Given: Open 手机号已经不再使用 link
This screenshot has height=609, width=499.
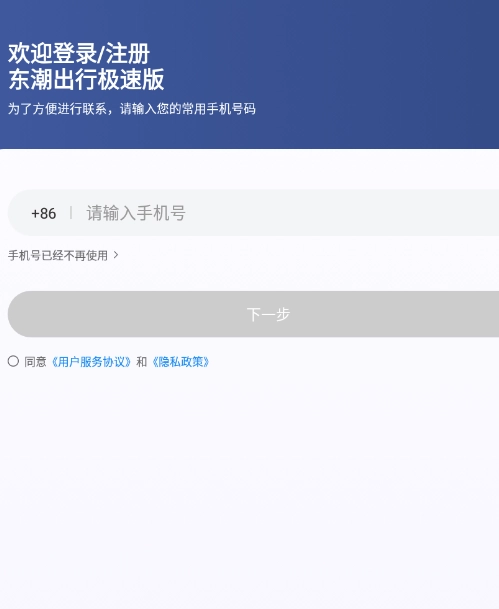Looking at the screenshot, I should (x=58, y=255).
